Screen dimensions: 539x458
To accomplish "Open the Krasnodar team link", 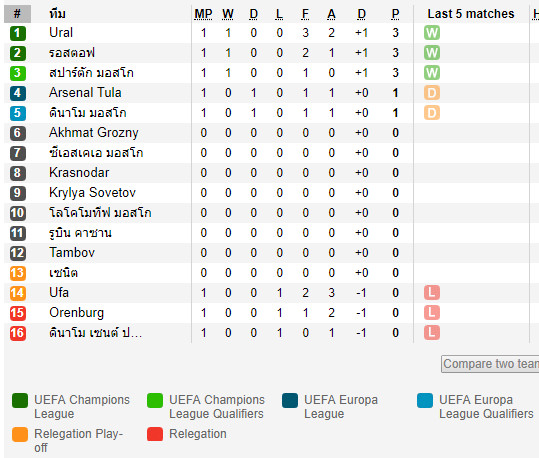I will click(x=79, y=173).
